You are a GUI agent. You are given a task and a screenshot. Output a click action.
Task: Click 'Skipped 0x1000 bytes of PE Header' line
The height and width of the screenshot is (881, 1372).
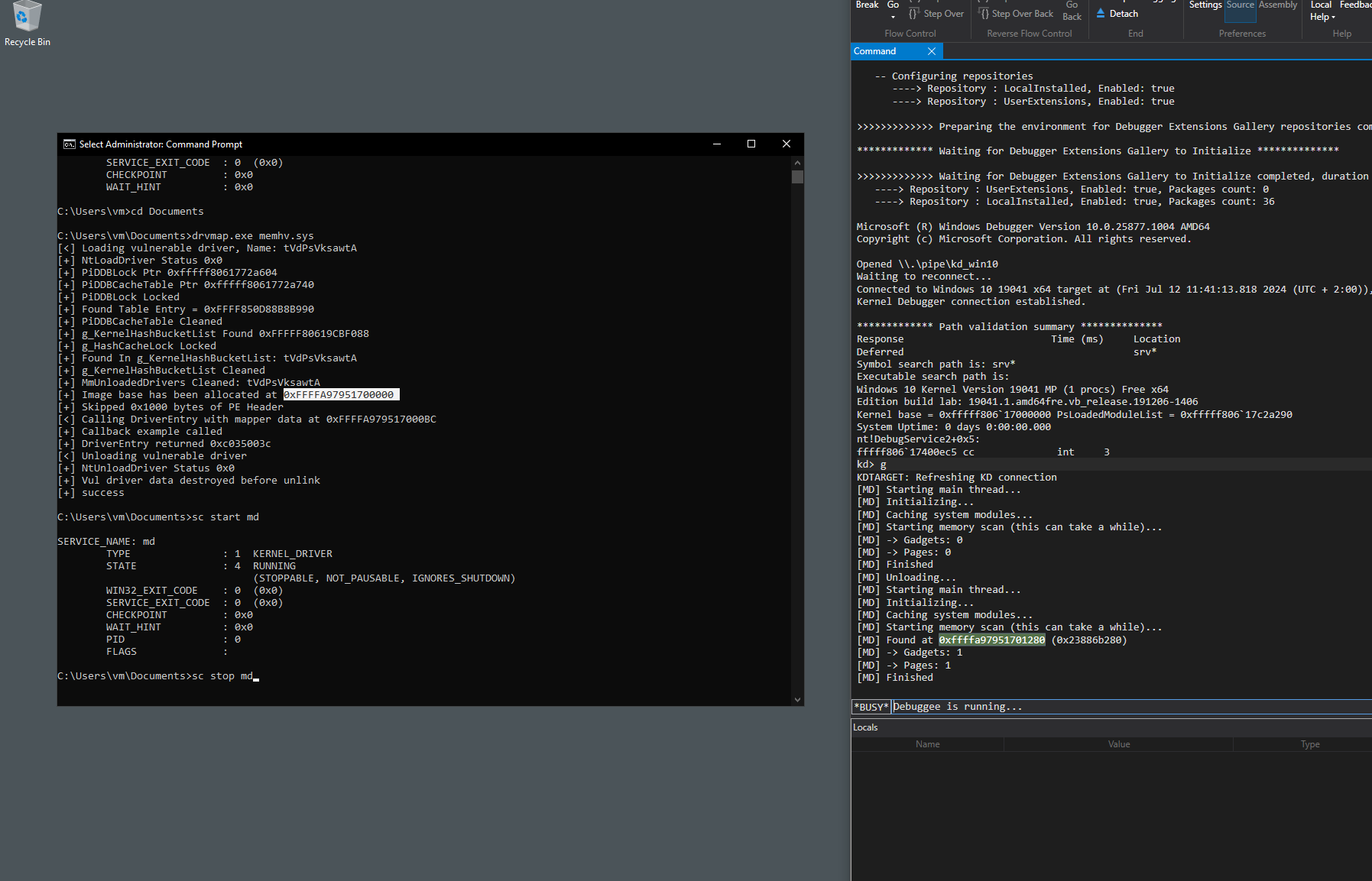[170, 407]
